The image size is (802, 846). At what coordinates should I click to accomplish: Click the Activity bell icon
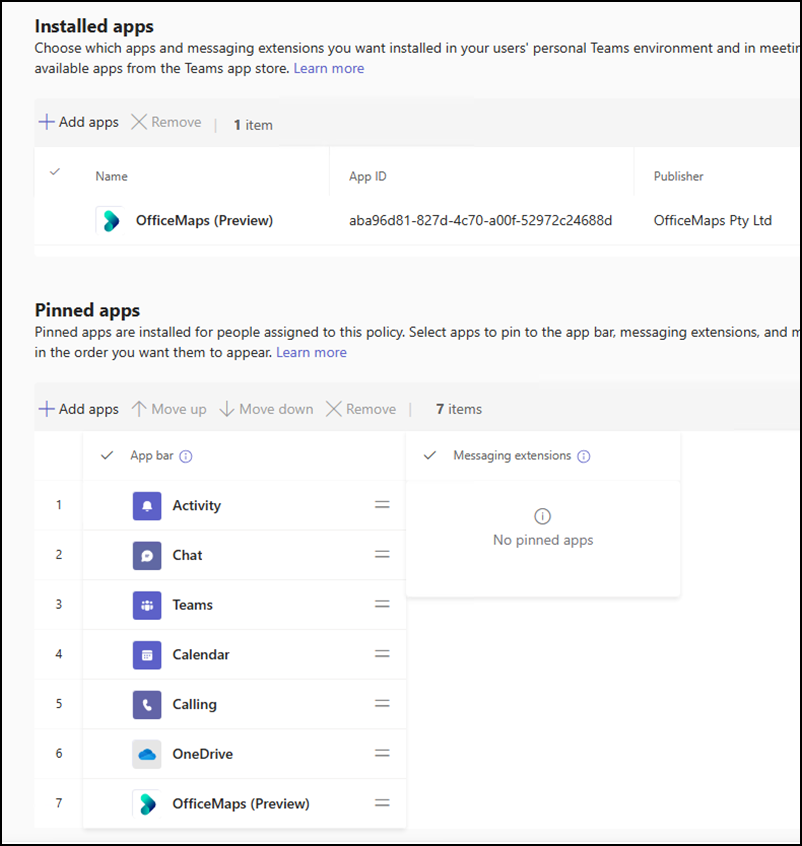[x=147, y=506]
